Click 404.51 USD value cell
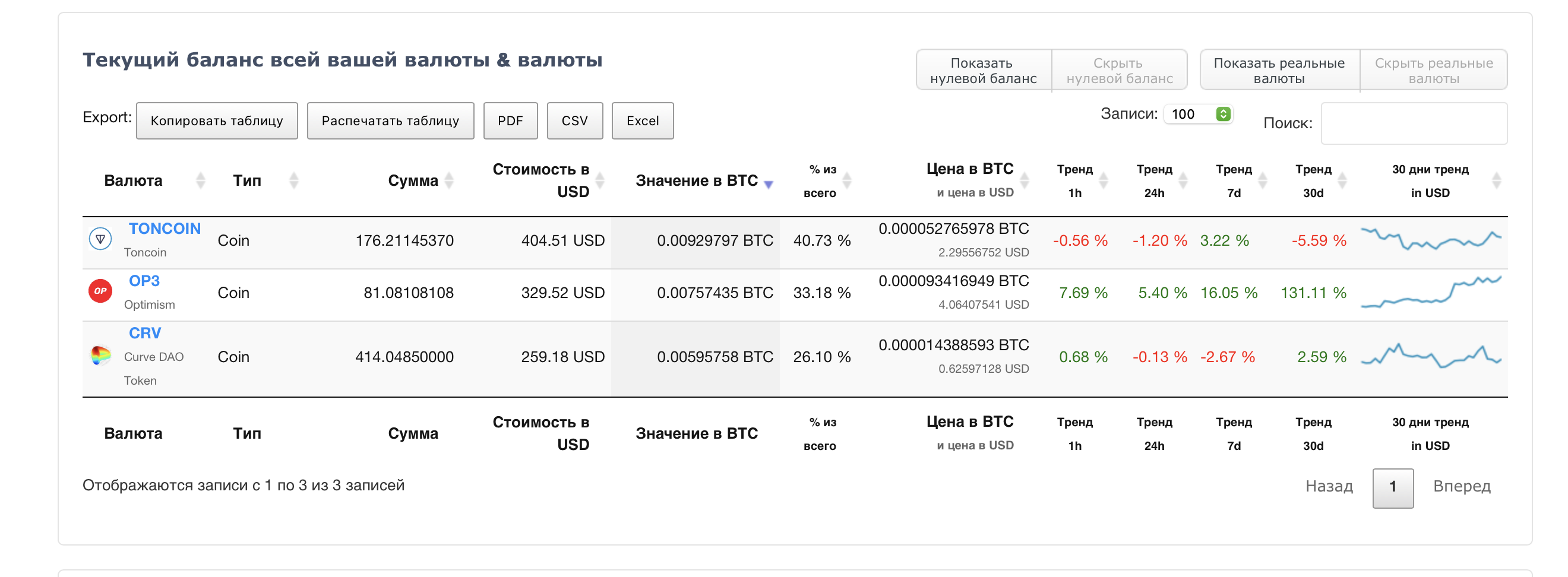Viewport: 1568px width, 577px height. 562,240
